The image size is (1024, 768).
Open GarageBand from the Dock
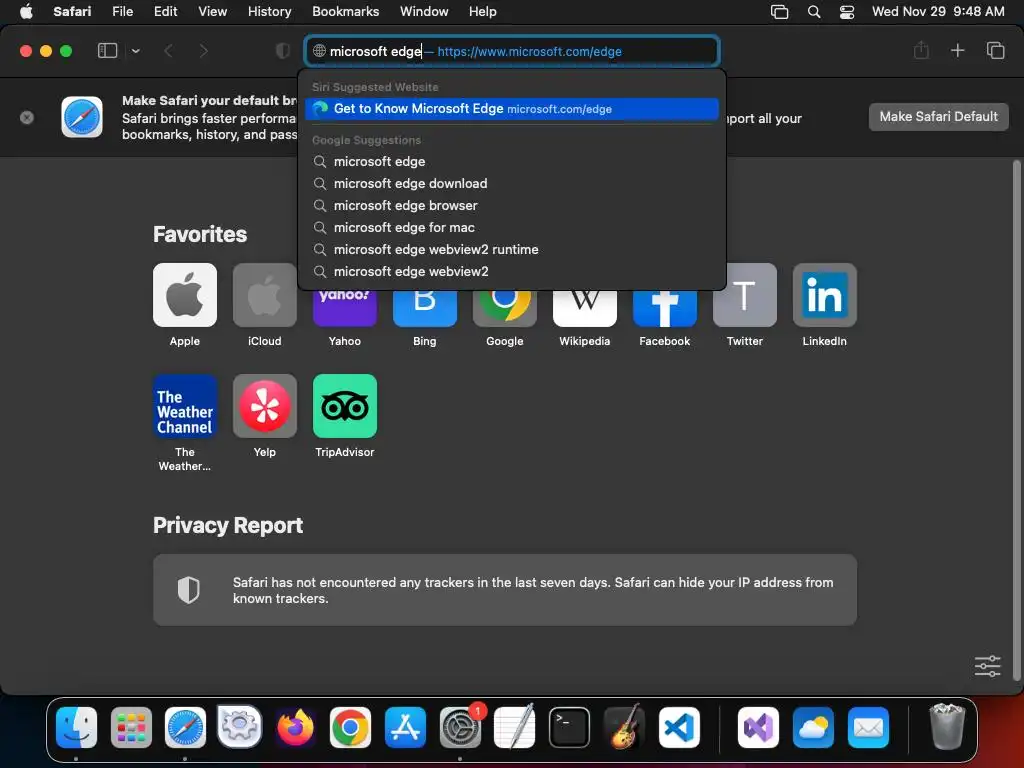pos(624,727)
